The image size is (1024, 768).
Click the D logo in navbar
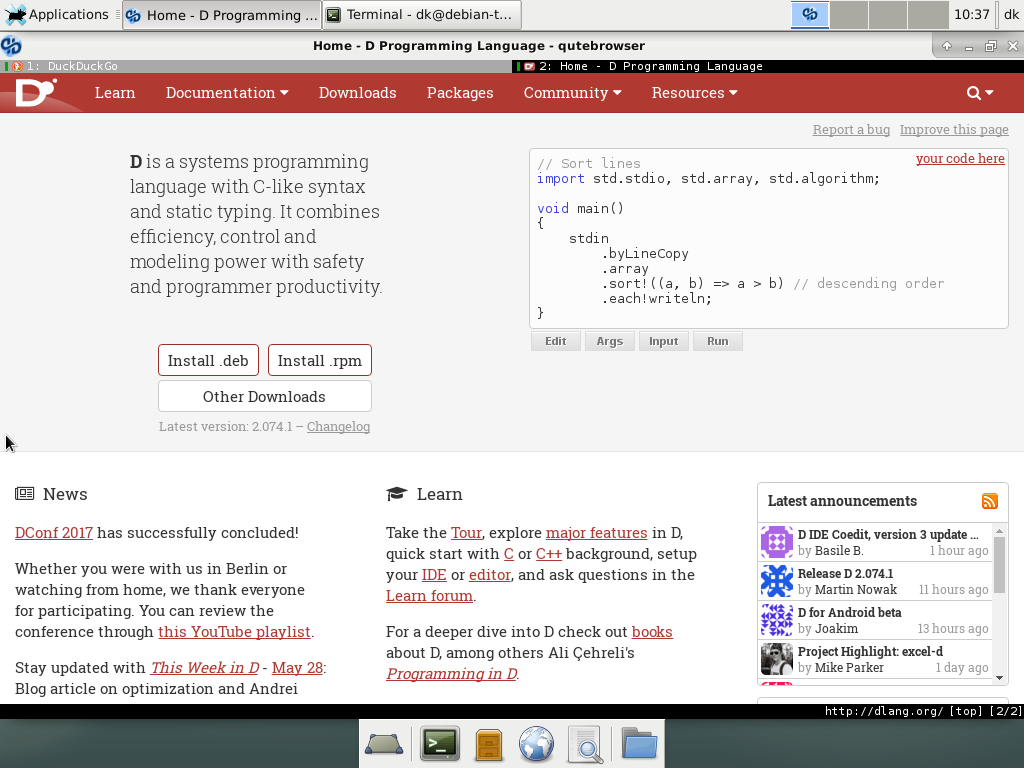coord(36,92)
